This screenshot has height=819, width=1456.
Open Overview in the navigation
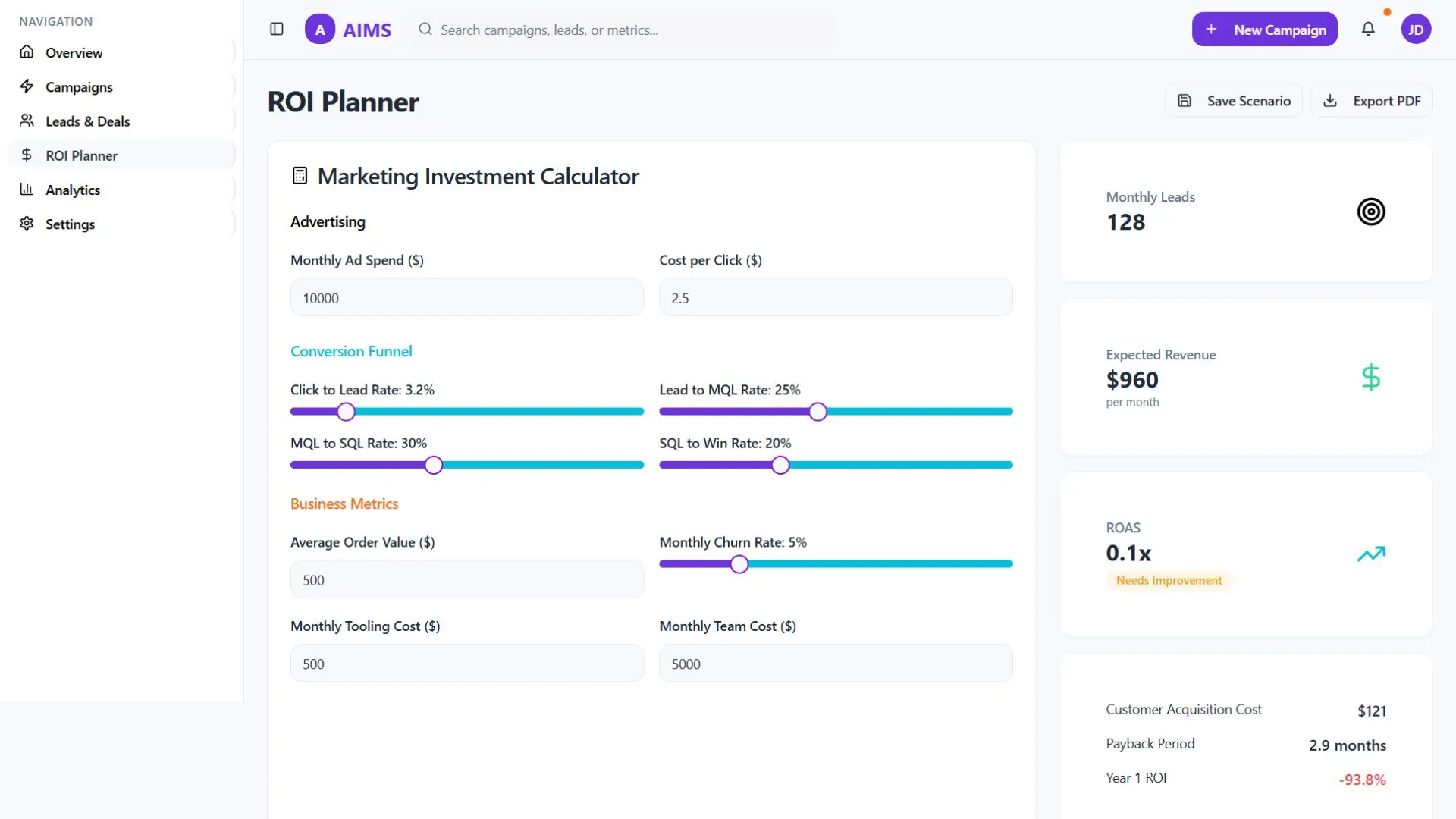(121, 52)
